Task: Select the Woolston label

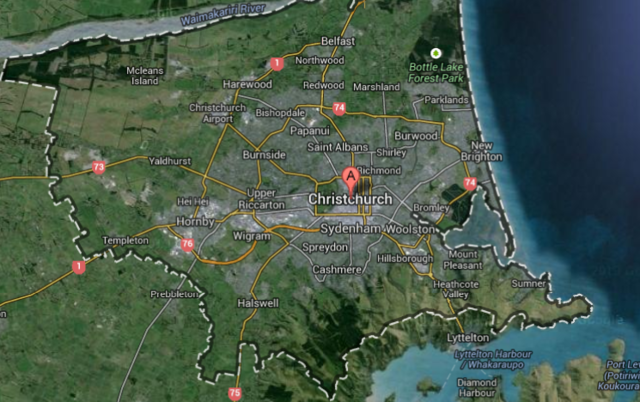Action: click(410, 229)
